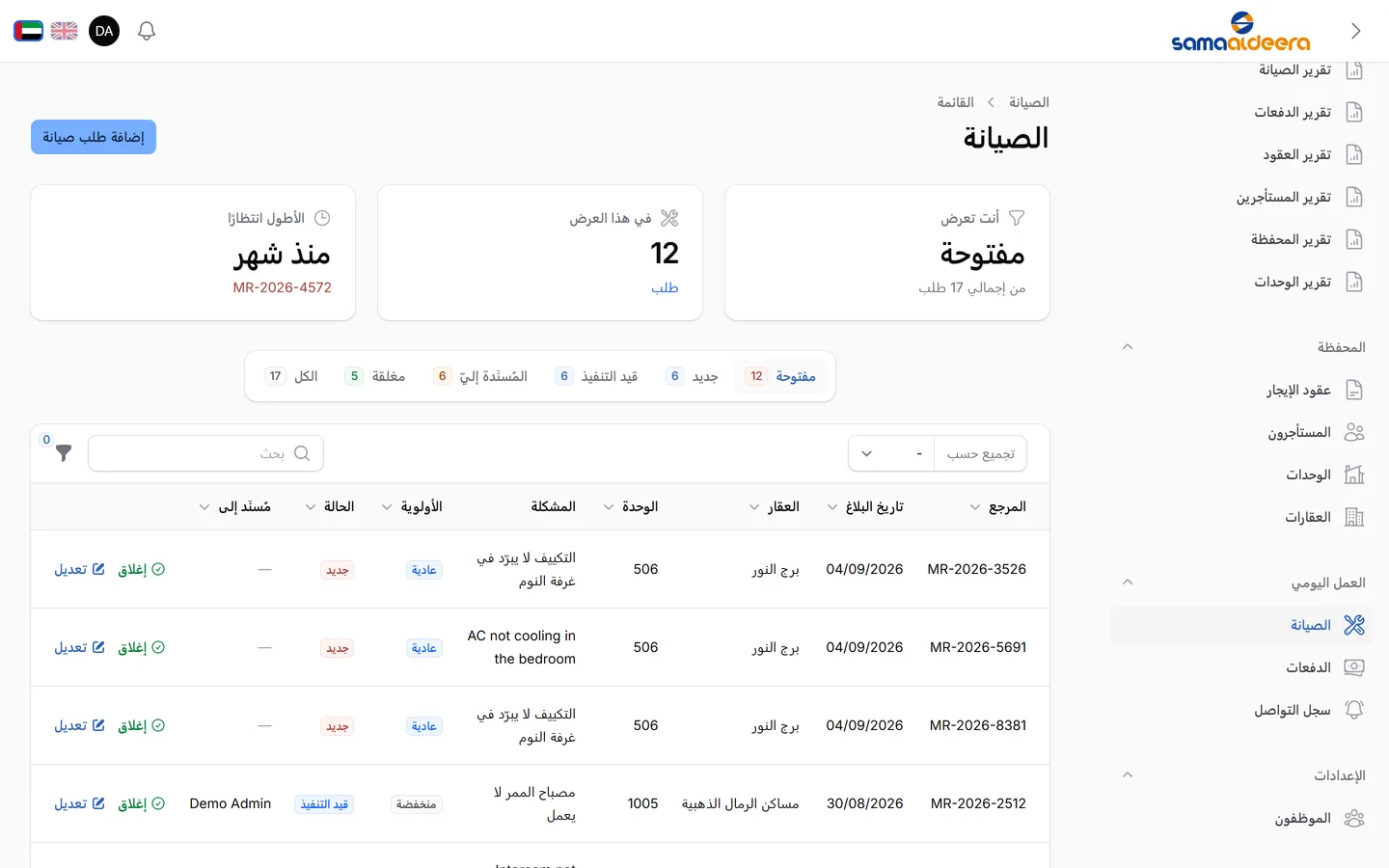This screenshot has width=1389, height=868.
Task: Select the الكل tab
Action: [x=291, y=376]
